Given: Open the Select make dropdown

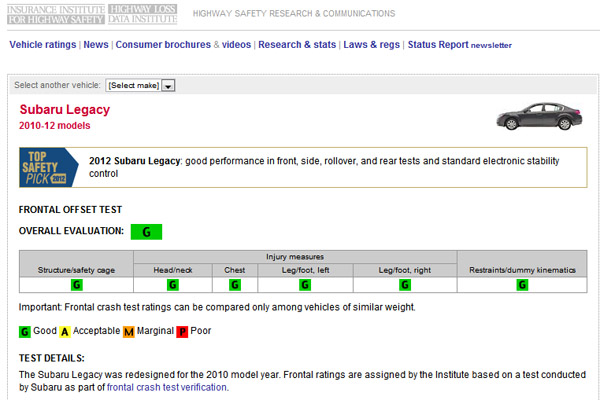Looking at the screenshot, I should [140, 86].
